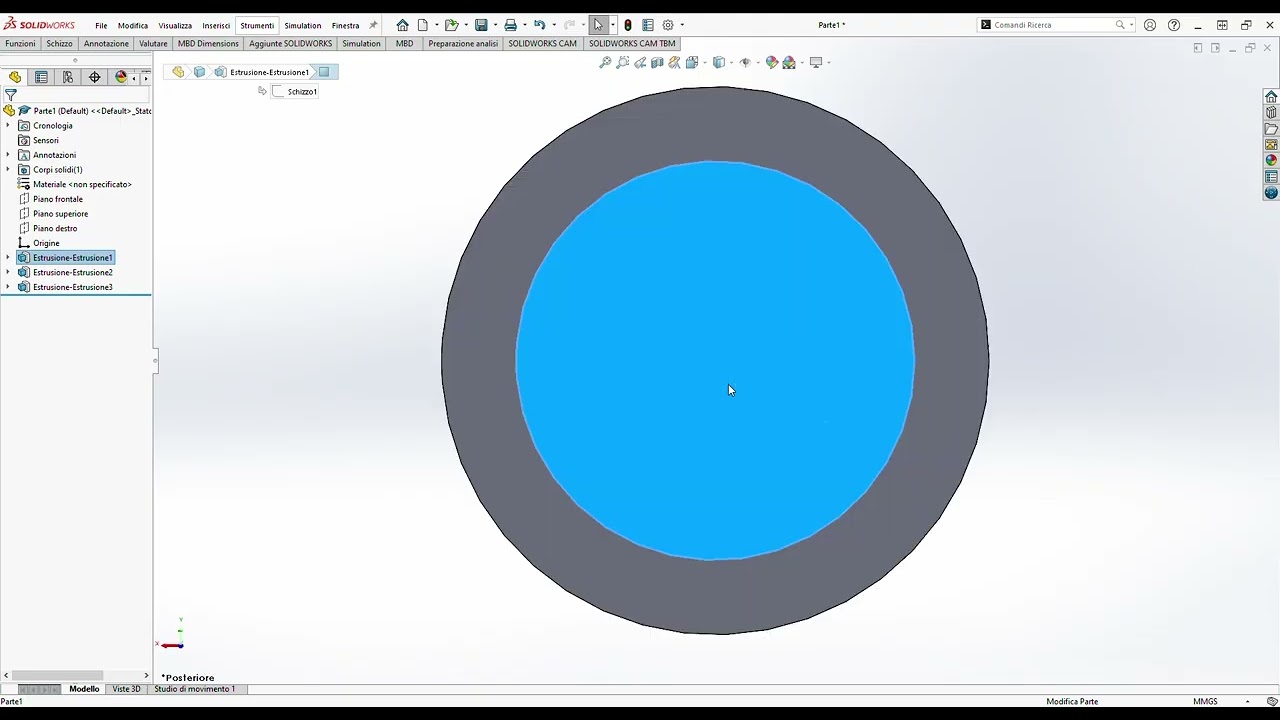Go to the Previous View
1280x720 pixels.
(x=640, y=62)
